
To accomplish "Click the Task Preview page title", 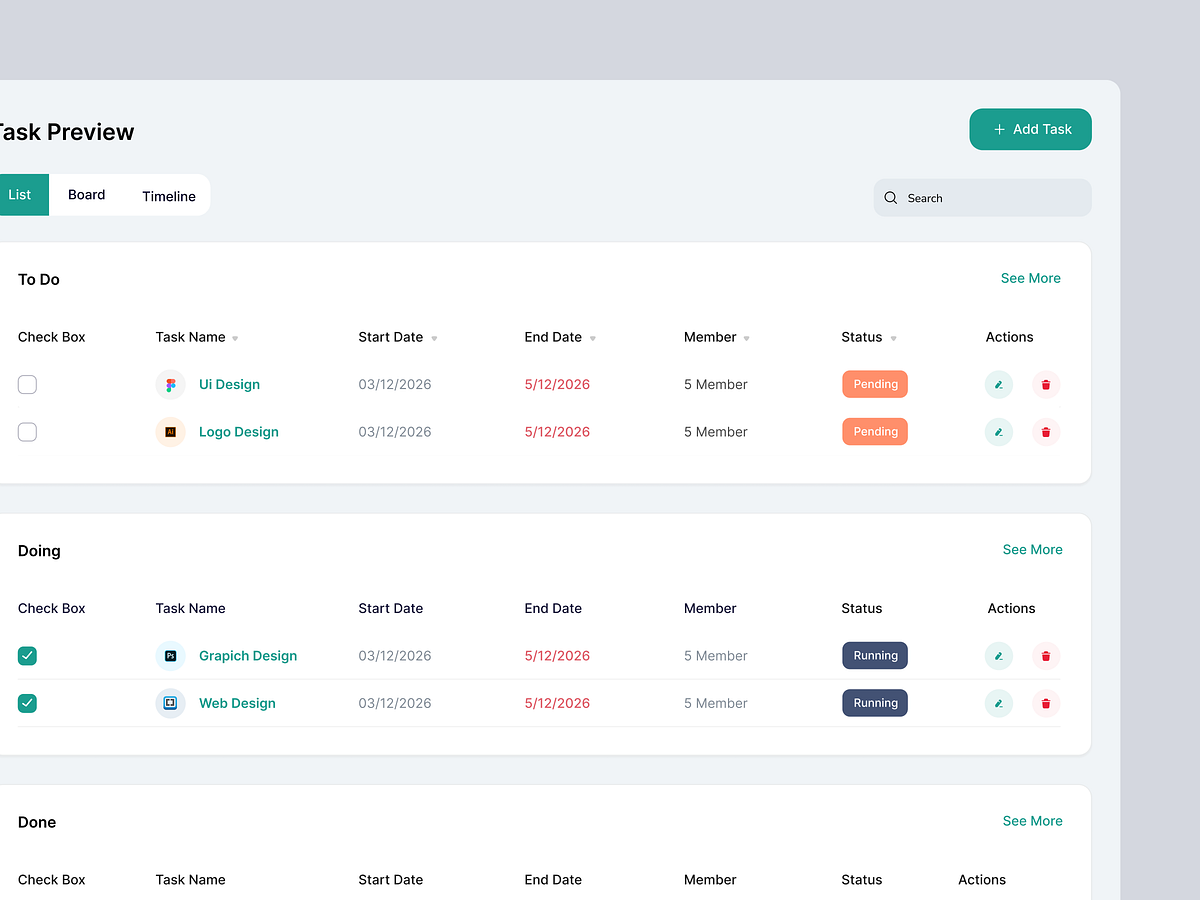I will [66, 132].
